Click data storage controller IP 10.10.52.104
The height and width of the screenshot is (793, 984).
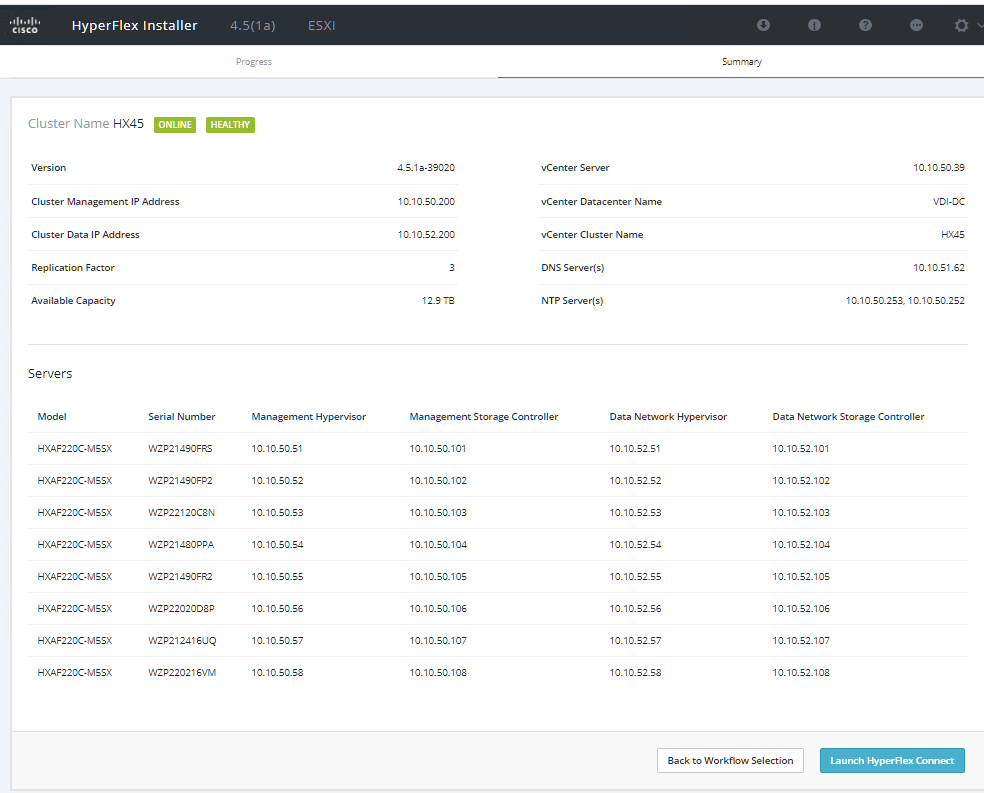point(801,545)
